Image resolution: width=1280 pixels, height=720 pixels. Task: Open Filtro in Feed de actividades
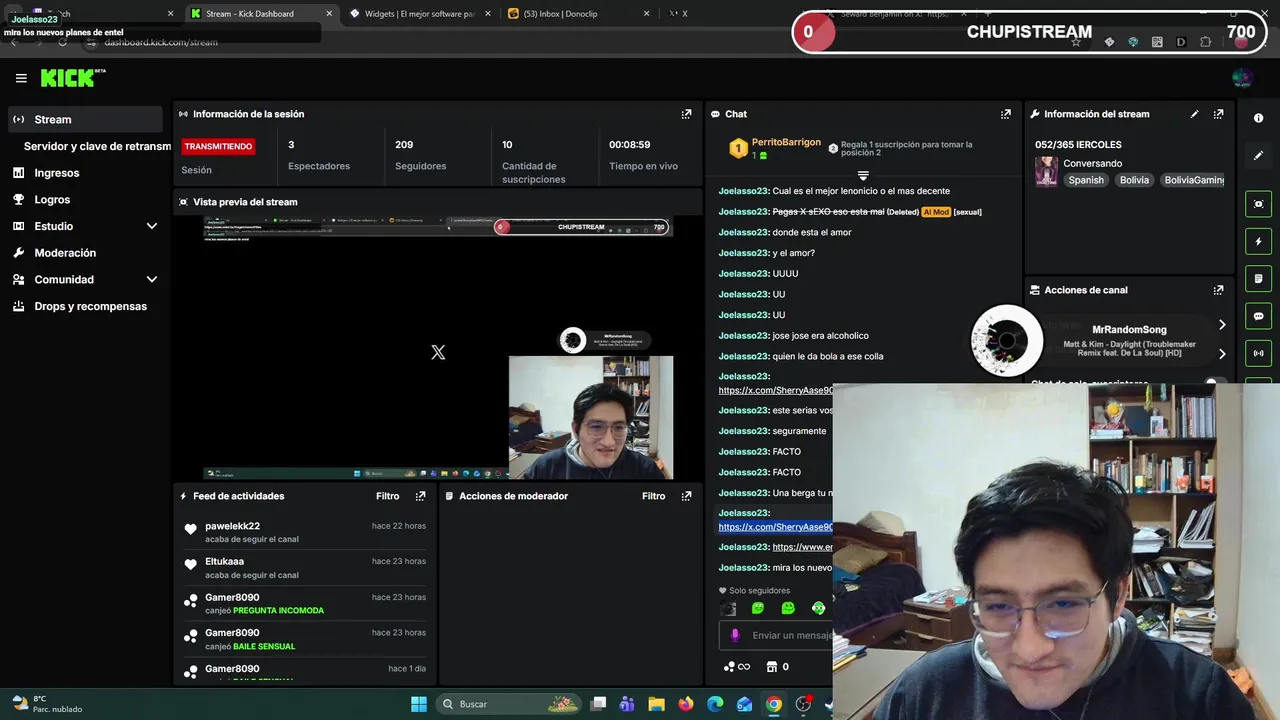click(x=387, y=496)
